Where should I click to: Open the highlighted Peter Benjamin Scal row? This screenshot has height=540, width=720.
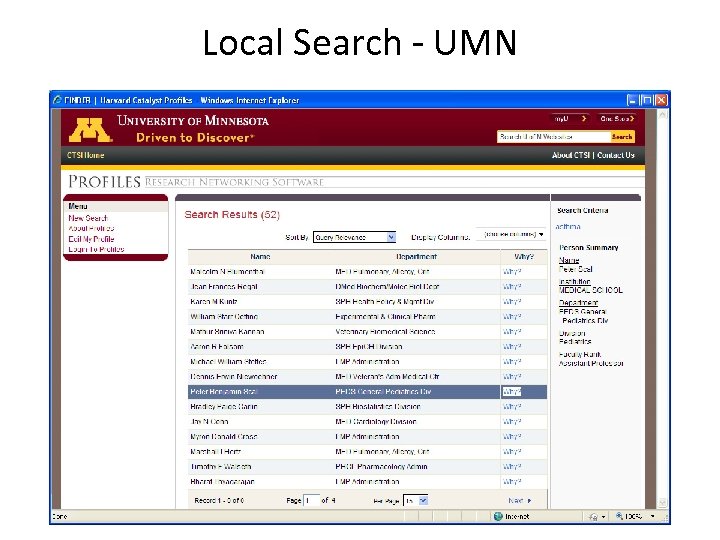click(x=367, y=392)
